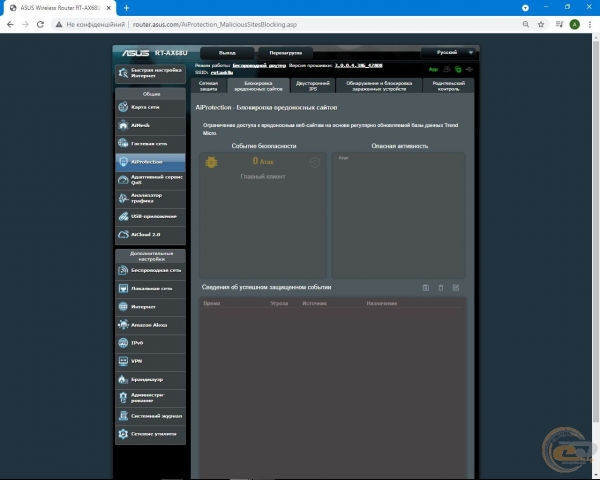
Task: Open AiCloud 2.0
Action: (150, 235)
